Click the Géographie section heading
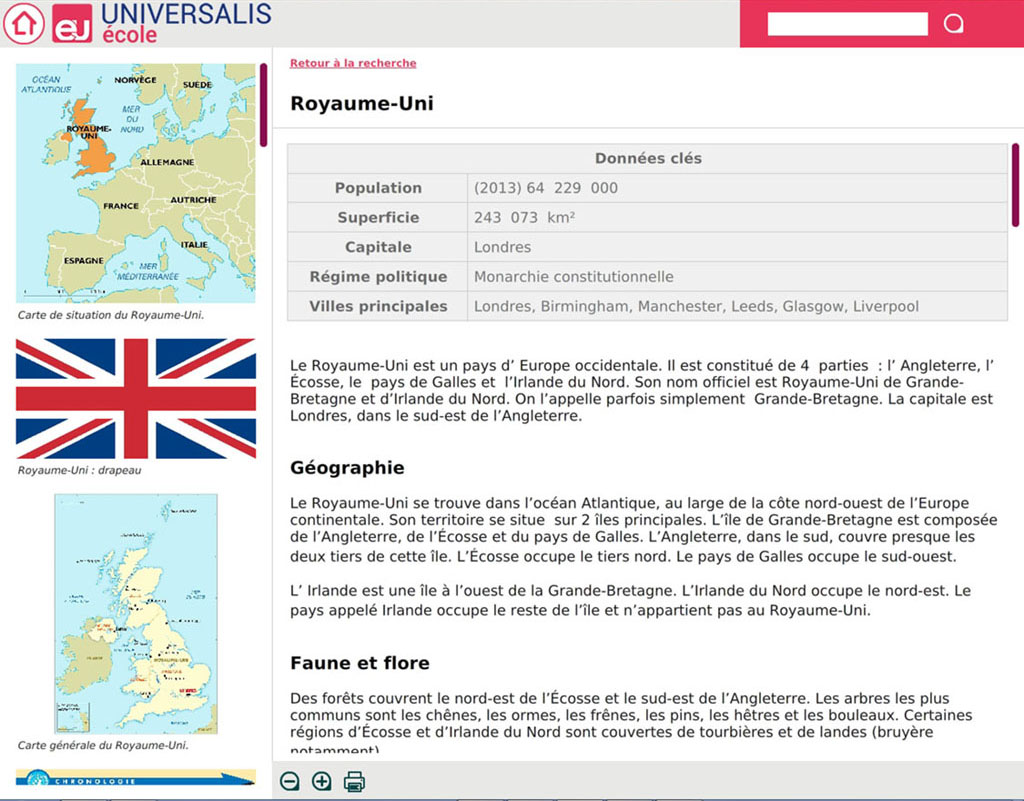The image size is (1024, 801). click(x=347, y=467)
